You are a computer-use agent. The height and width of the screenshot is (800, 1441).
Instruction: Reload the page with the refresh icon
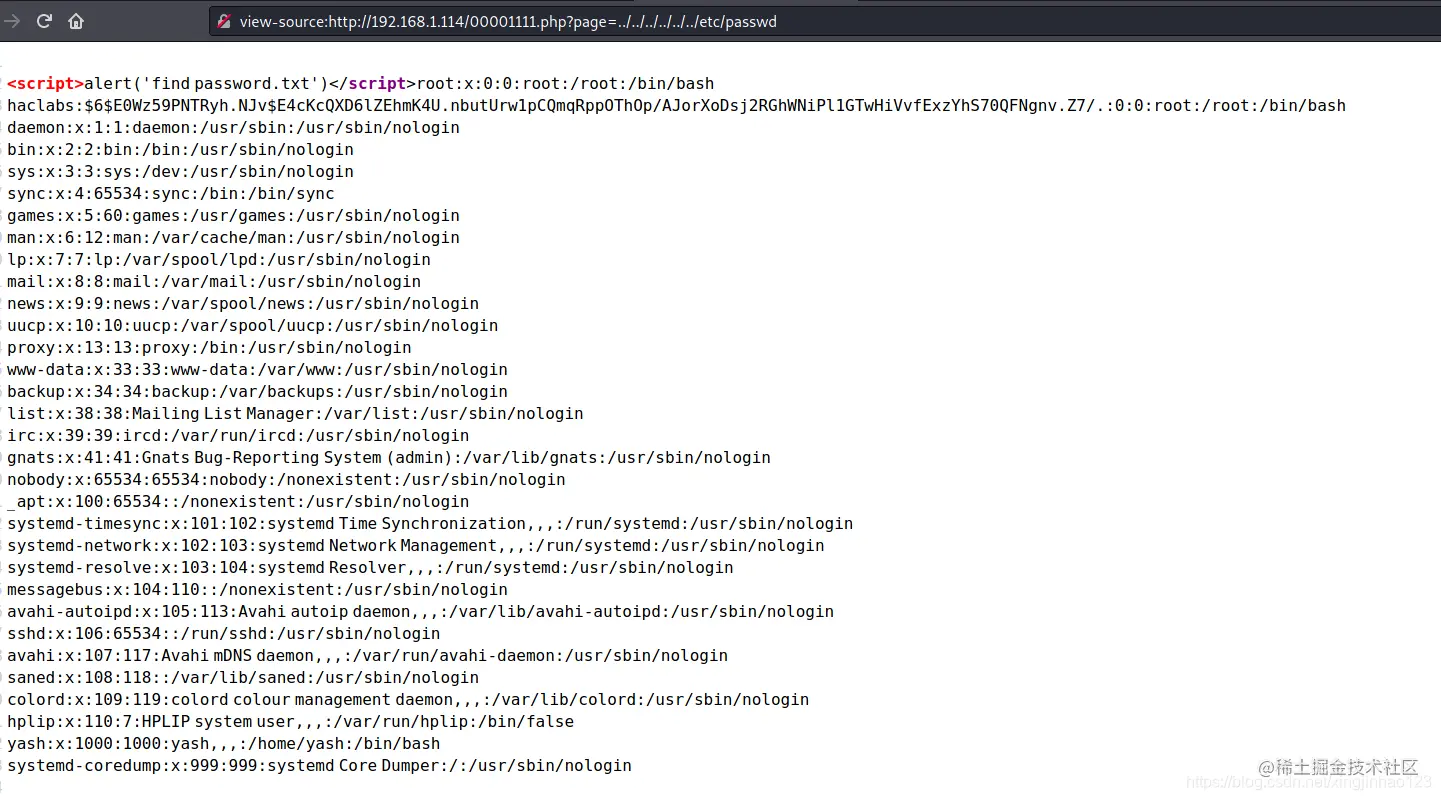(x=44, y=21)
